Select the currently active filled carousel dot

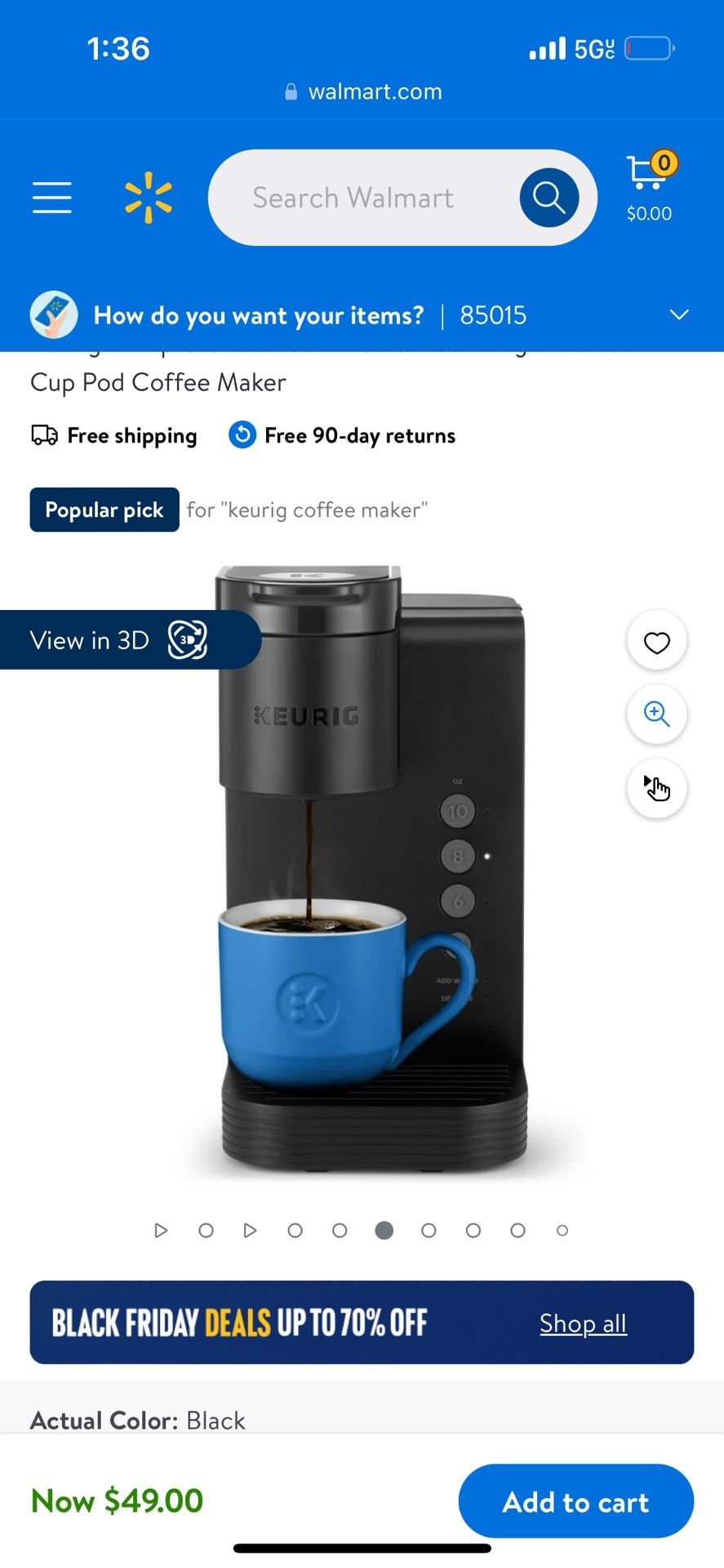(x=384, y=1230)
